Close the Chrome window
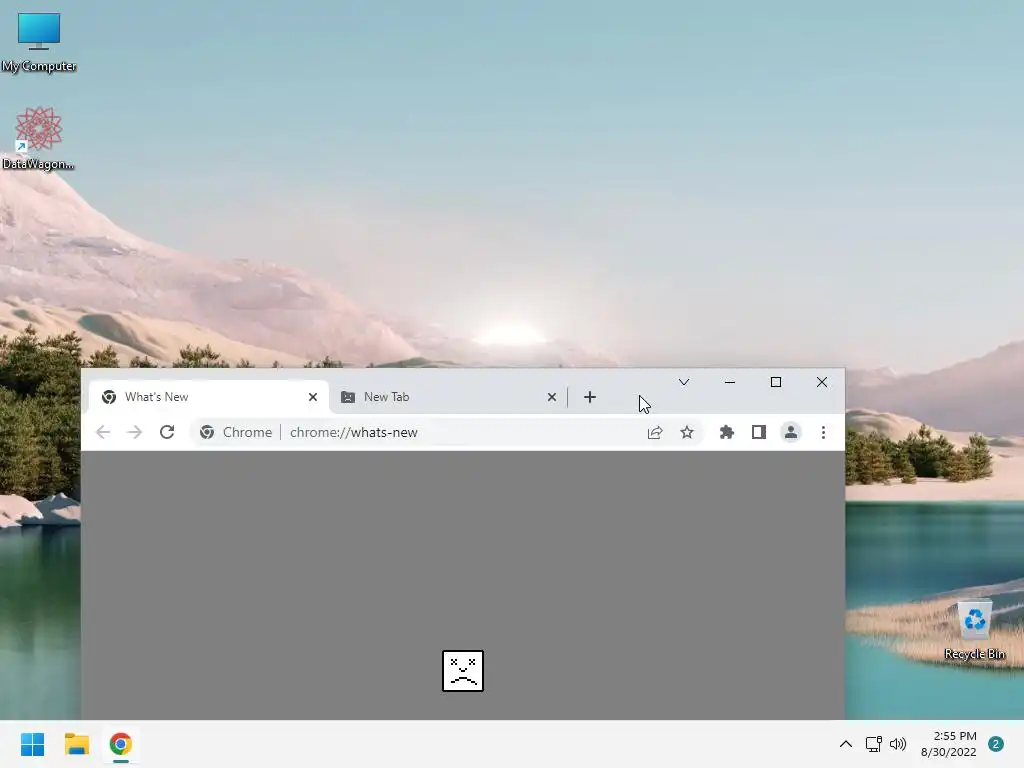Screen dimensions: 1024x768 [822, 382]
